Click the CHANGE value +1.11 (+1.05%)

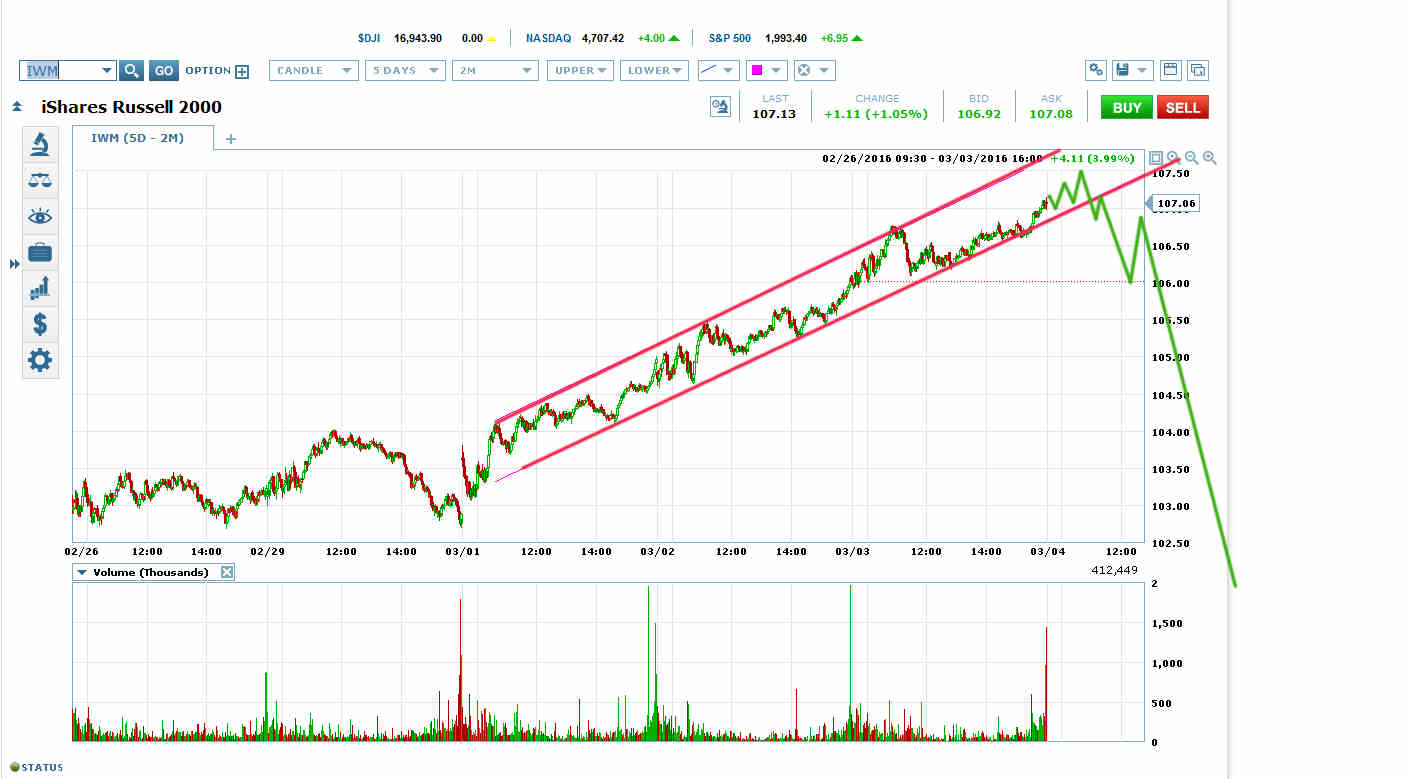pyautogui.click(x=877, y=114)
